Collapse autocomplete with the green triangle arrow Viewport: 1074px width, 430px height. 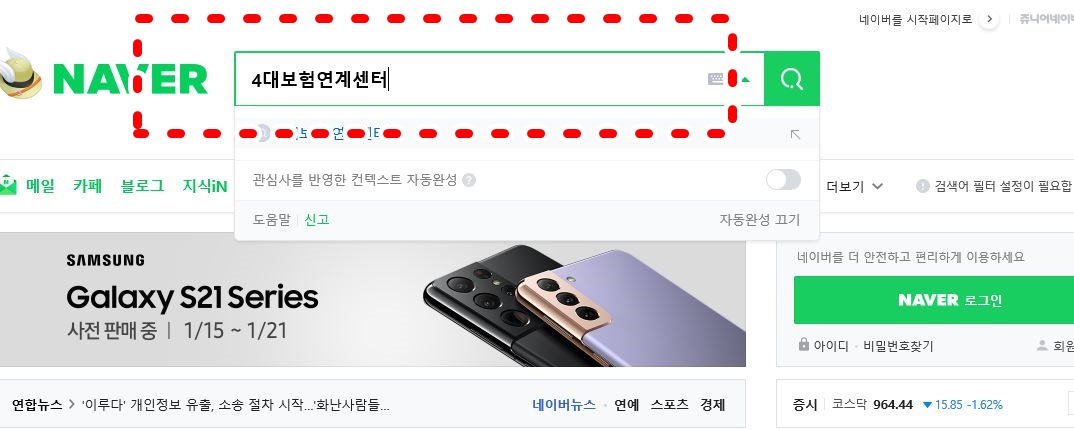(x=746, y=79)
